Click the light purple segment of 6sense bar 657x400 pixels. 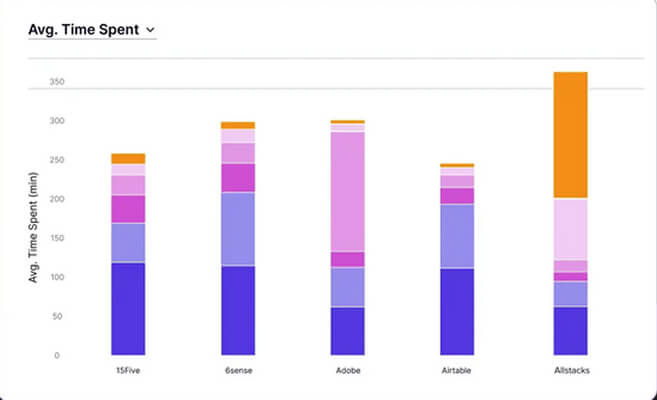238,229
